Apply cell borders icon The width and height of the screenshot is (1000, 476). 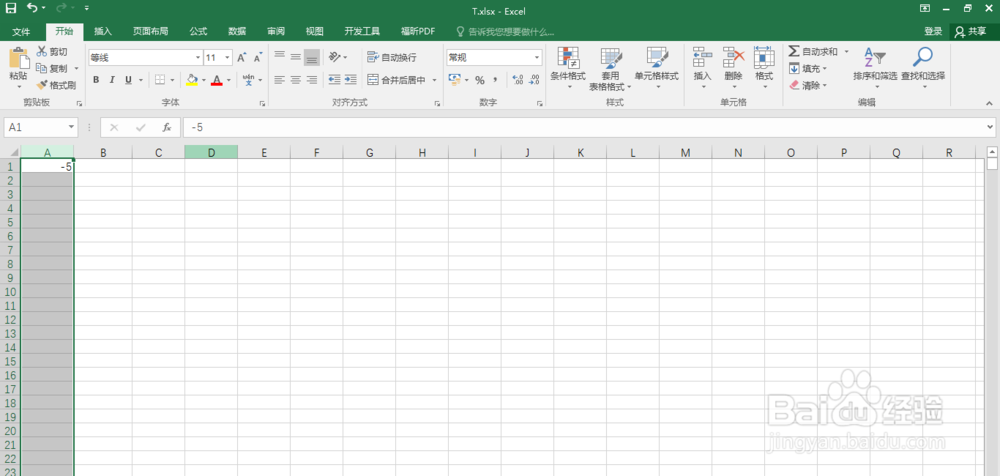click(x=160, y=80)
